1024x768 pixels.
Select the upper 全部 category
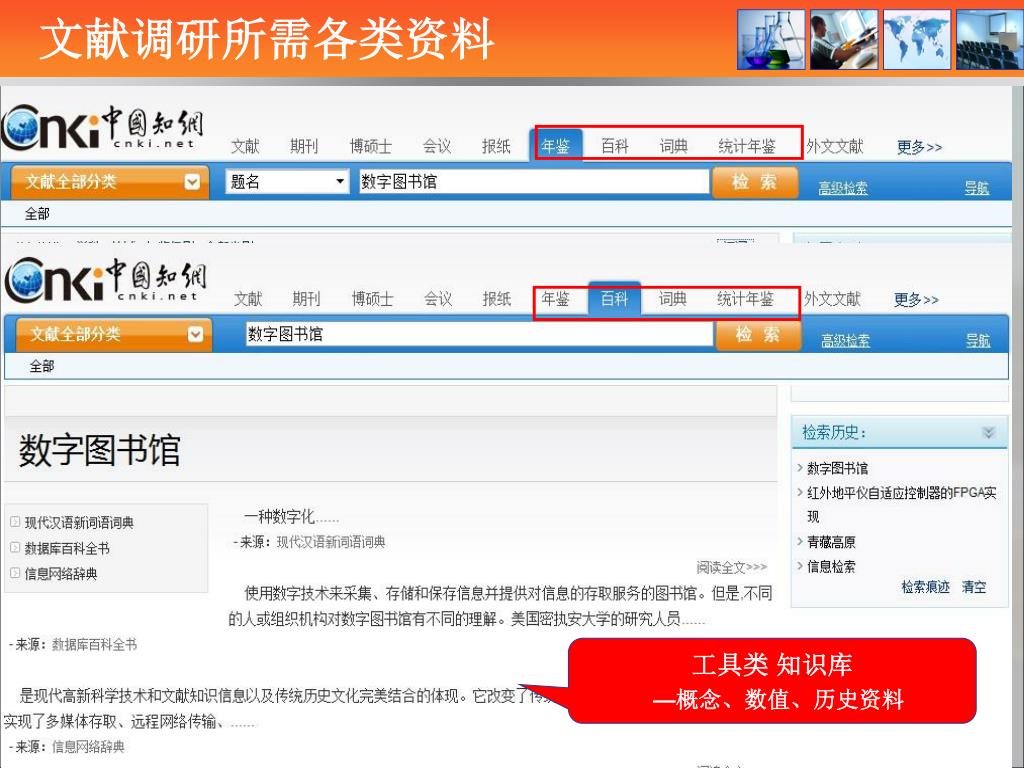pyautogui.click(x=37, y=214)
